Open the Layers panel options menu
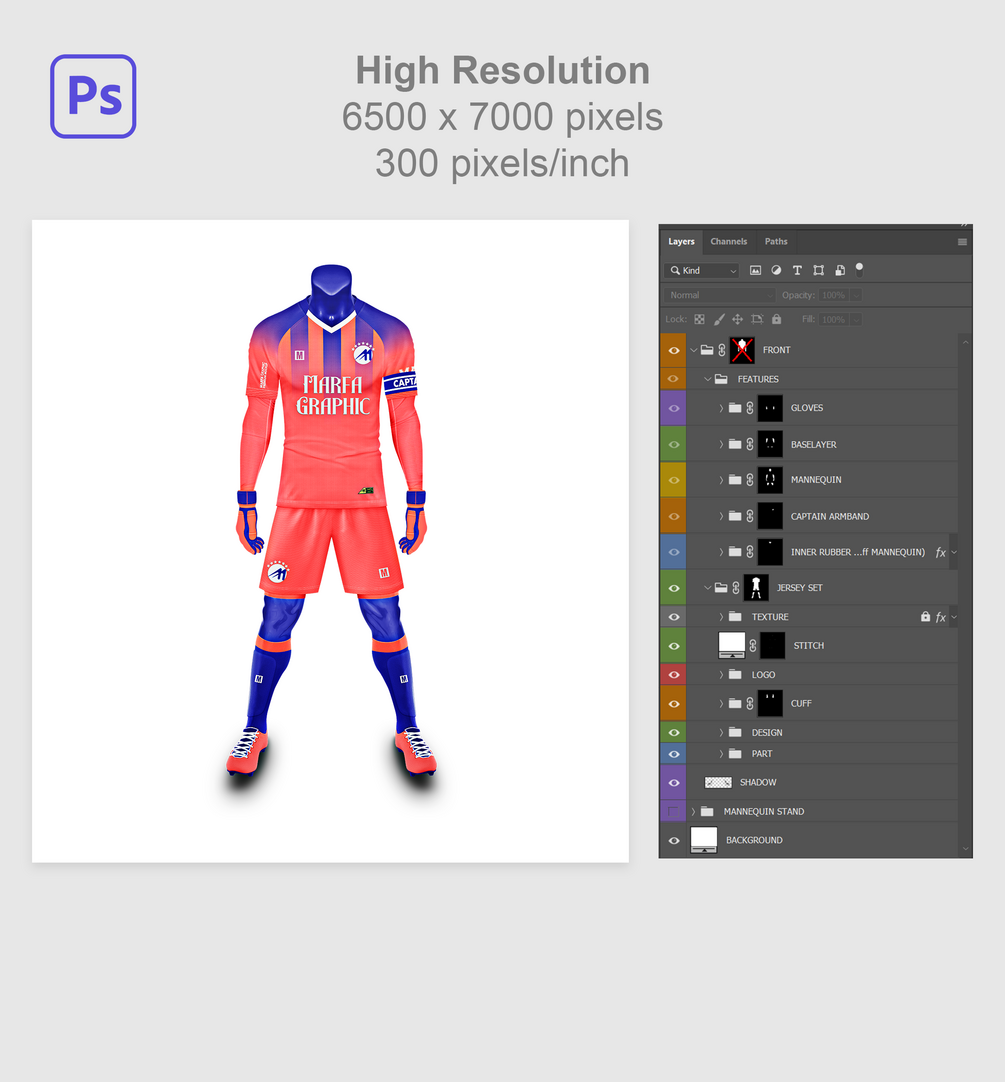This screenshot has width=1005, height=1082. coord(962,242)
